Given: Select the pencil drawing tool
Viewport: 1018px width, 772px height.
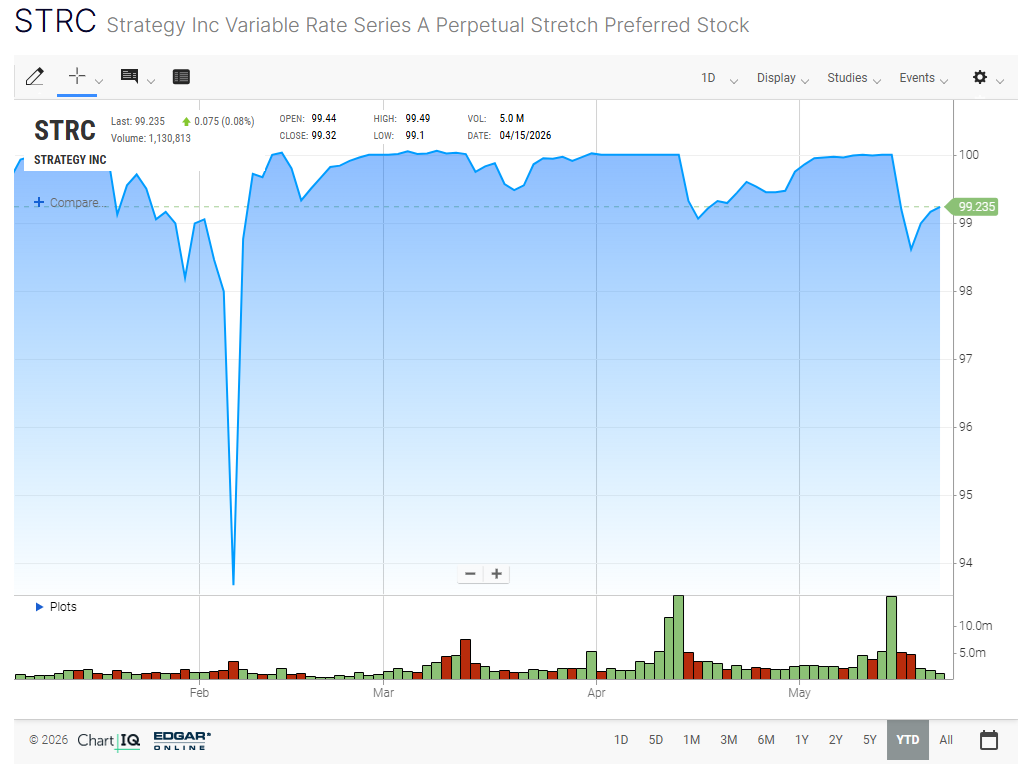Looking at the screenshot, I should tap(35, 77).
